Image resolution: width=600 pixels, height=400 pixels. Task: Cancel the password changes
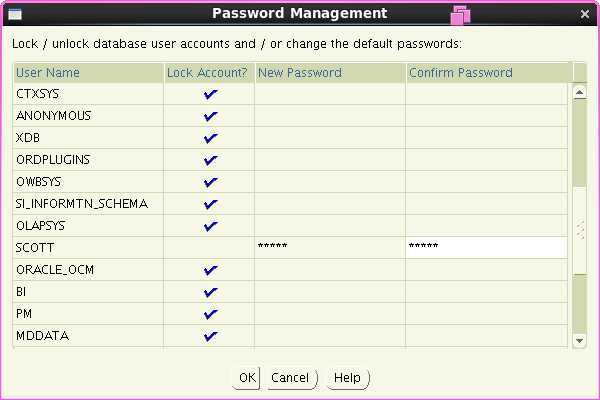pos(292,378)
